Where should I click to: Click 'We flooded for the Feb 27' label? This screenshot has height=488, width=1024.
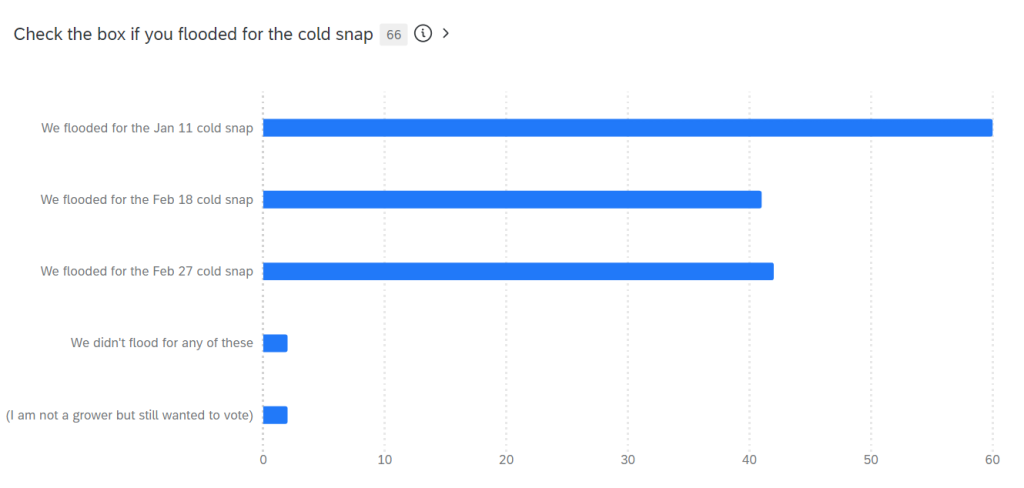click(x=147, y=271)
